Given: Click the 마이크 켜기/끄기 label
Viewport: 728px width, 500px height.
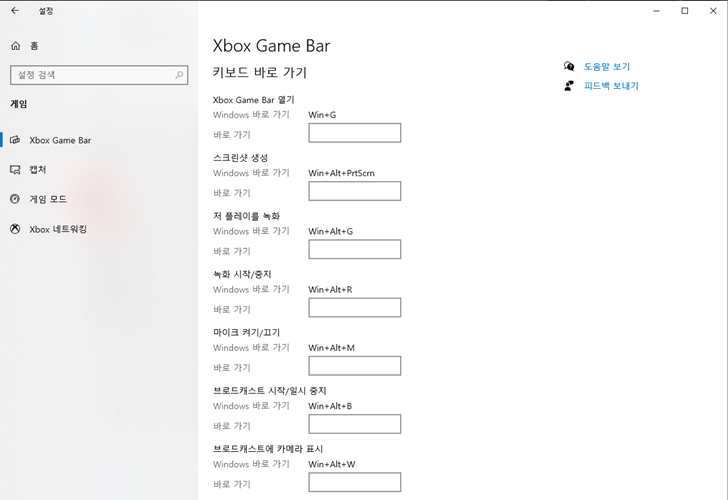Looking at the screenshot, I should point(247,332).
